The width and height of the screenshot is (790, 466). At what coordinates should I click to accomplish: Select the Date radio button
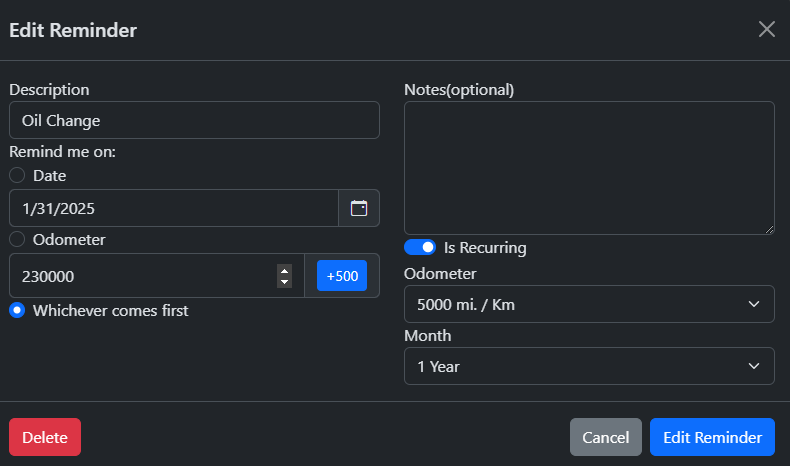pyautogui.click(x=17, y=175)
